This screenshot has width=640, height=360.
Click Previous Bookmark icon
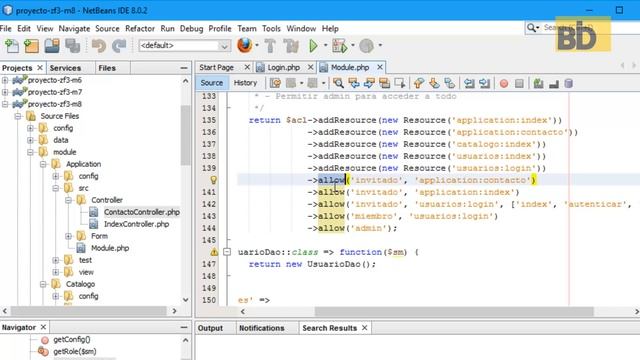point(418,83)
